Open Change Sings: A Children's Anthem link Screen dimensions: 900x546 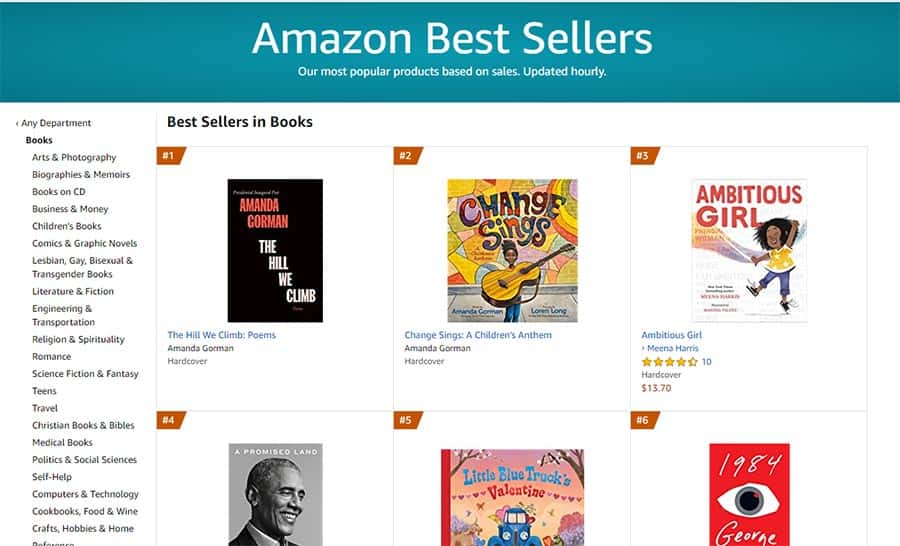coord(478,335)
